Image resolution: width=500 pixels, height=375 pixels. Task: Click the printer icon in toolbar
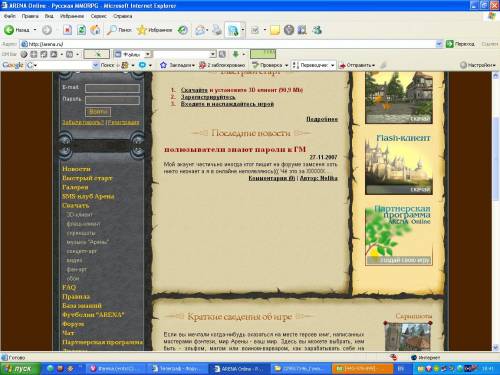[x=217, y=30]
